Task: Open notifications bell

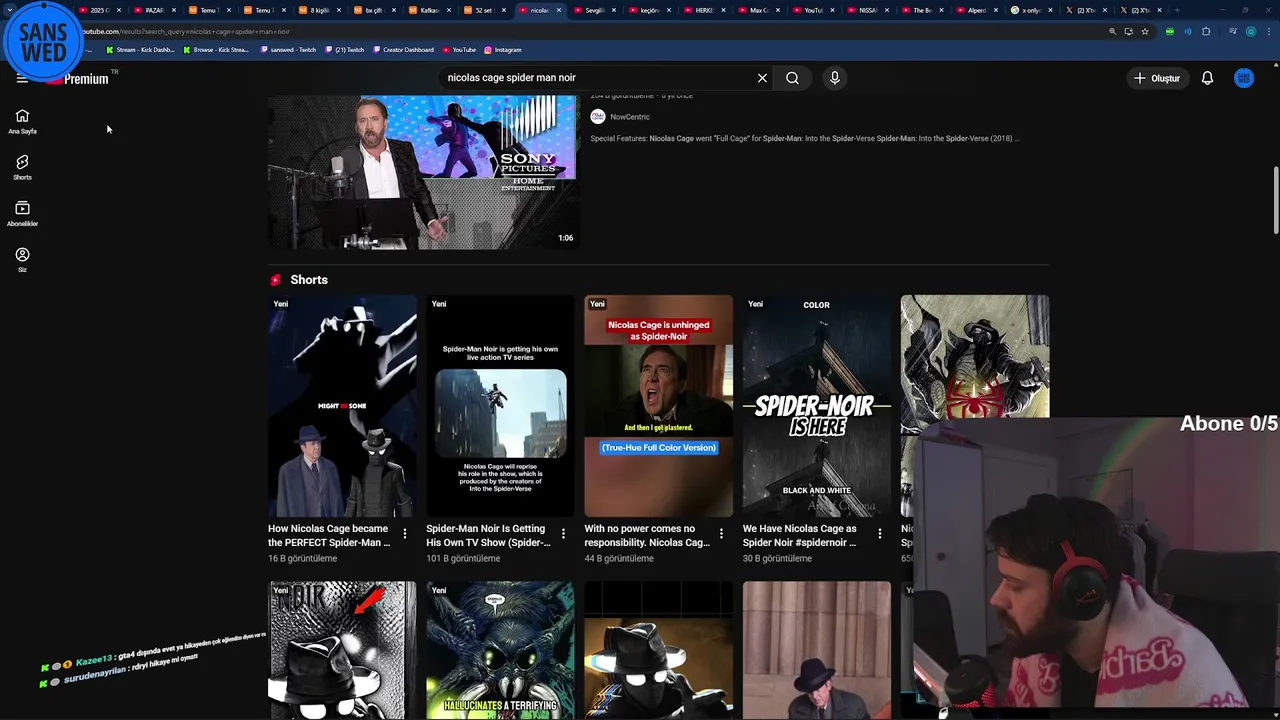Action: tap(1207, 78)
